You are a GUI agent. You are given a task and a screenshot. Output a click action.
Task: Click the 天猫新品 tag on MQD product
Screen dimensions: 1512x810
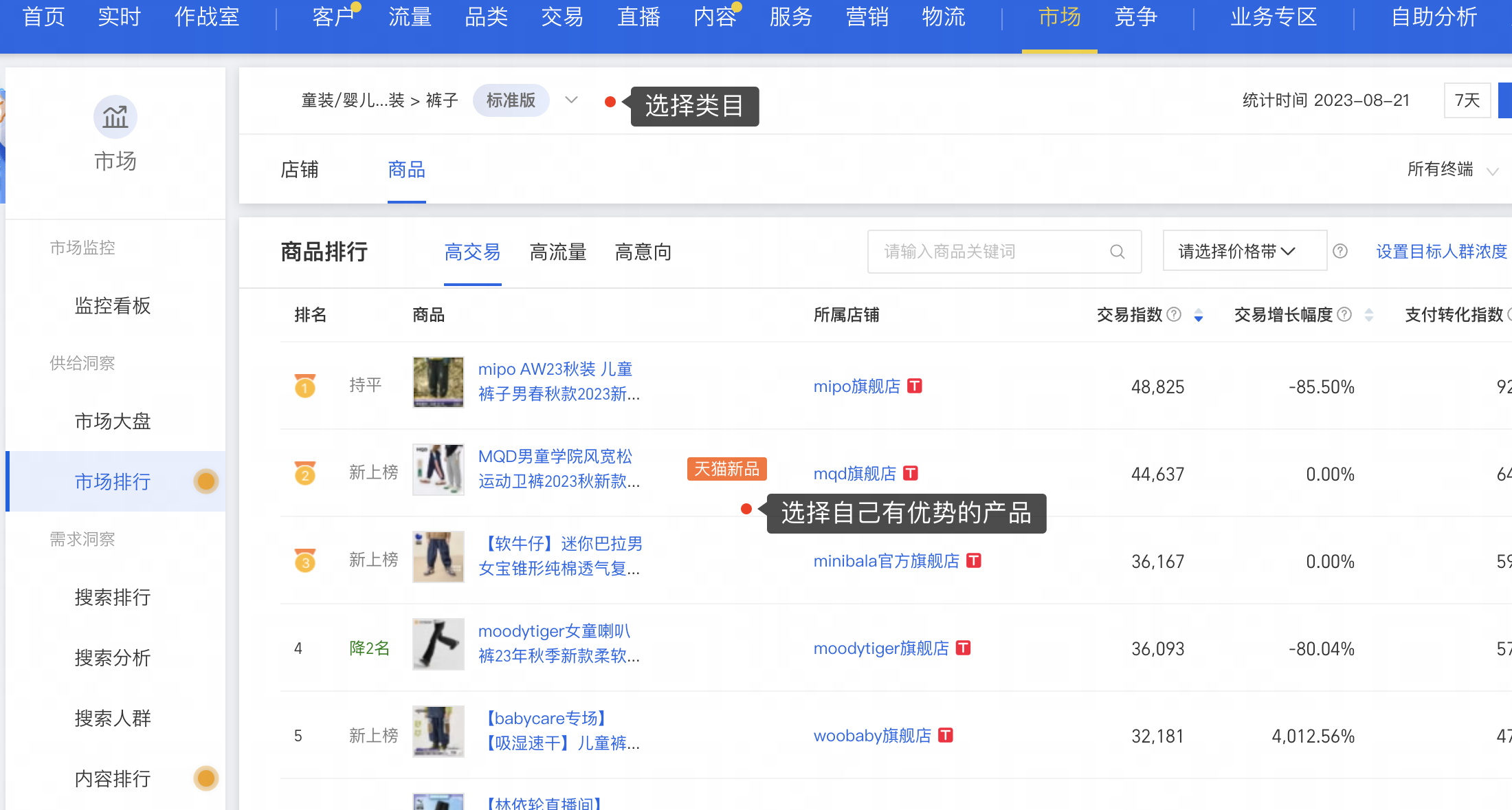click(726, 469)
